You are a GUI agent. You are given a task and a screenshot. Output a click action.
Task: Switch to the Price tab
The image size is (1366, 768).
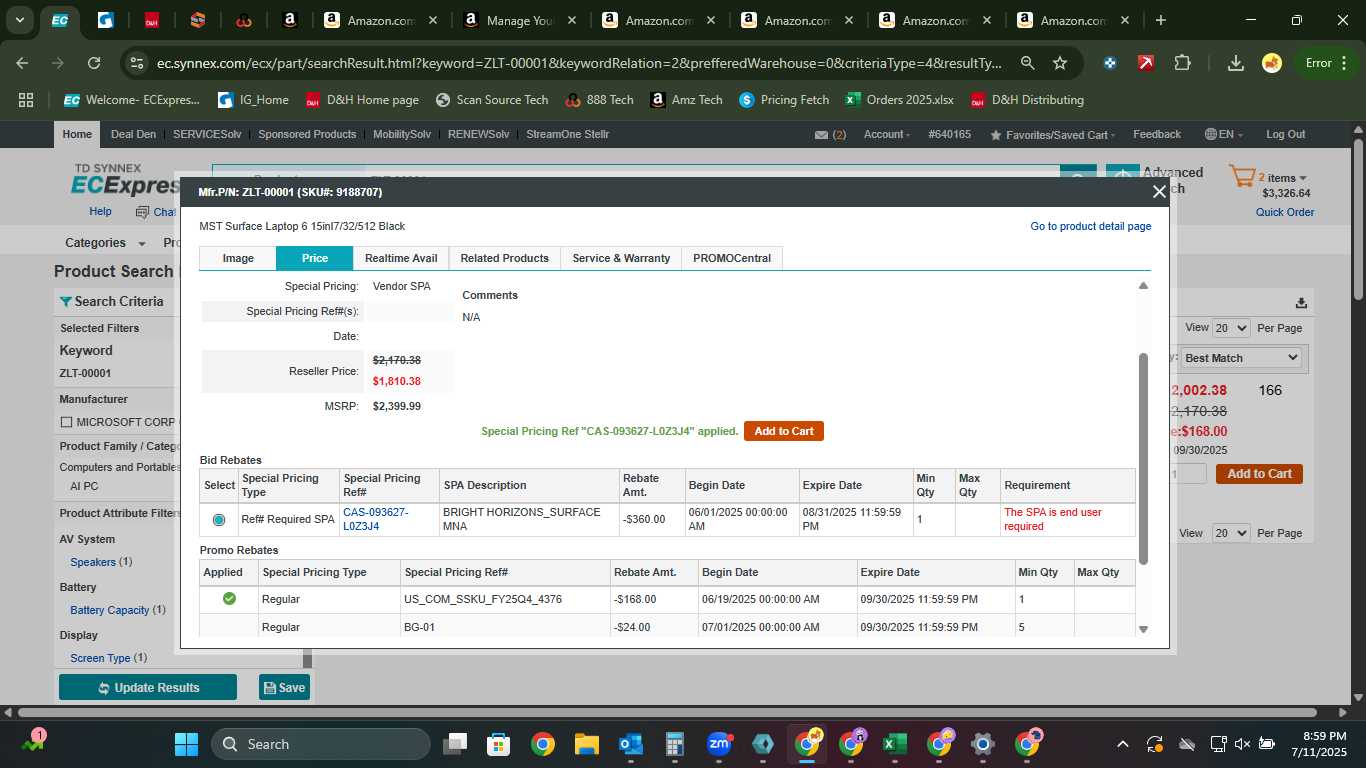coord(315,258)
